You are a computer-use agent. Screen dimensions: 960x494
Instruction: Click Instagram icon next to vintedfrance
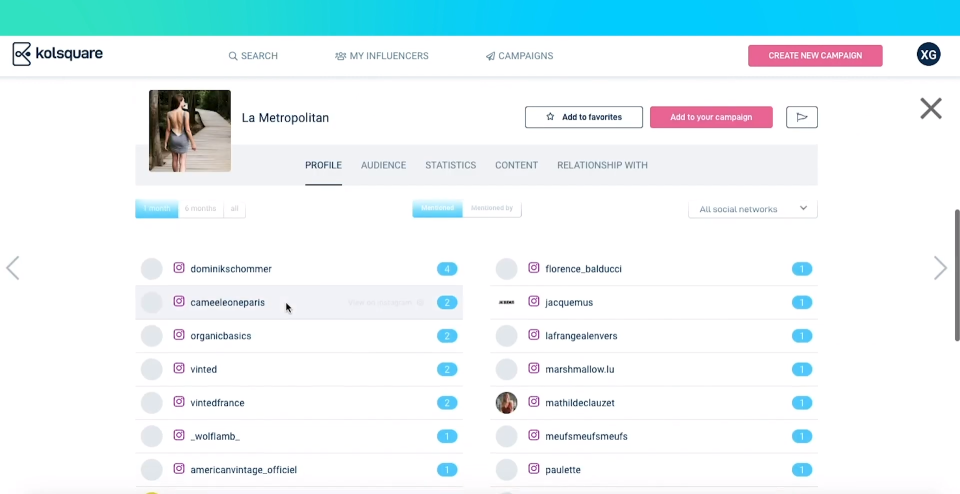(x=179, y=402)
